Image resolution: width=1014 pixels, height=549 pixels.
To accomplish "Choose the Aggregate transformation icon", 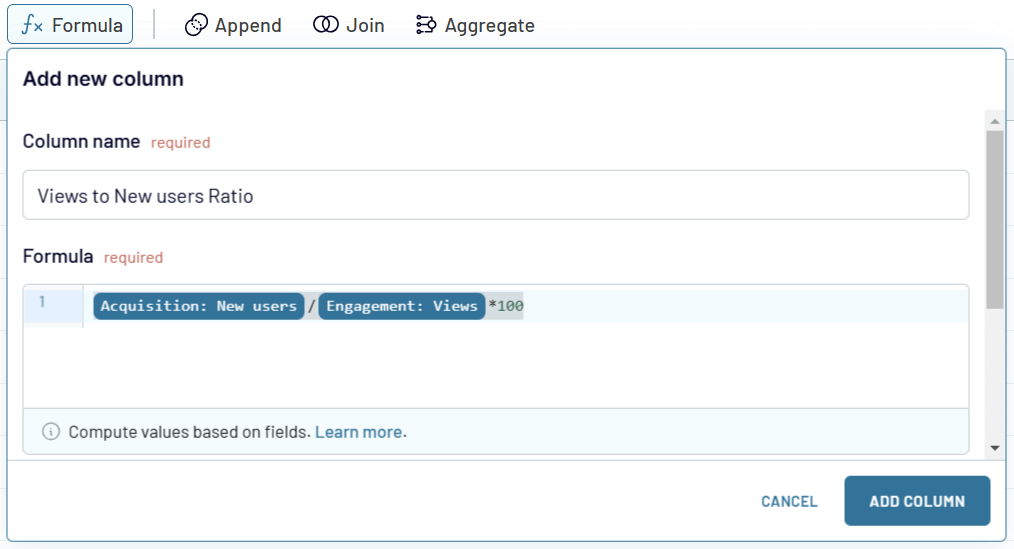I will pyautogui.click(x=427, y=25).
